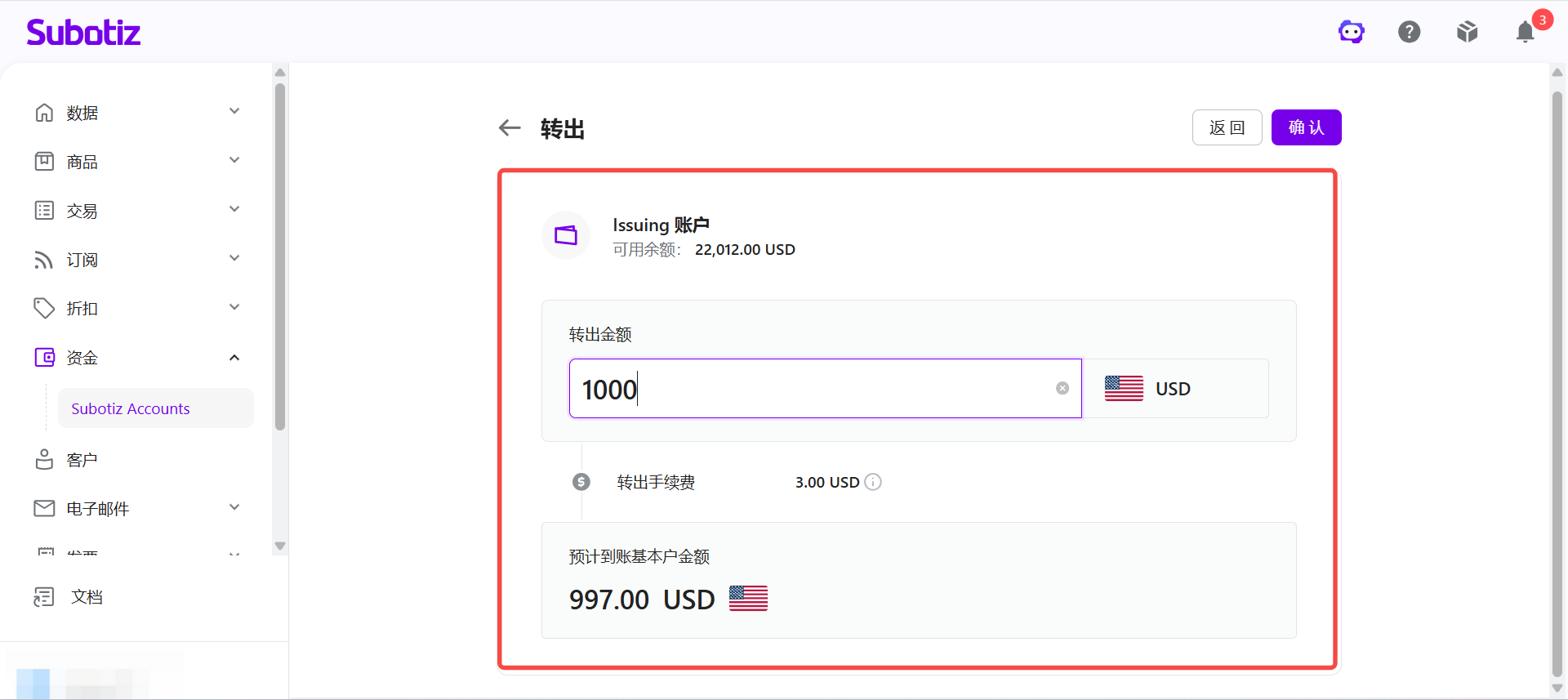The height and width of the screenshot is (700, 1568).
Task: Expand the 数据 menu chevron
Action: 234,111
